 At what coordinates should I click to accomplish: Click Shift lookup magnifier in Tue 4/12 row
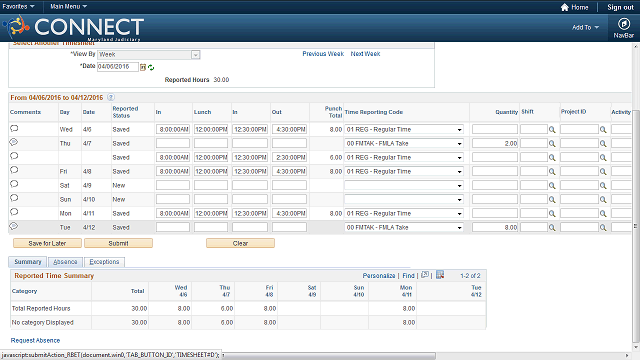(x=552, y=228)
